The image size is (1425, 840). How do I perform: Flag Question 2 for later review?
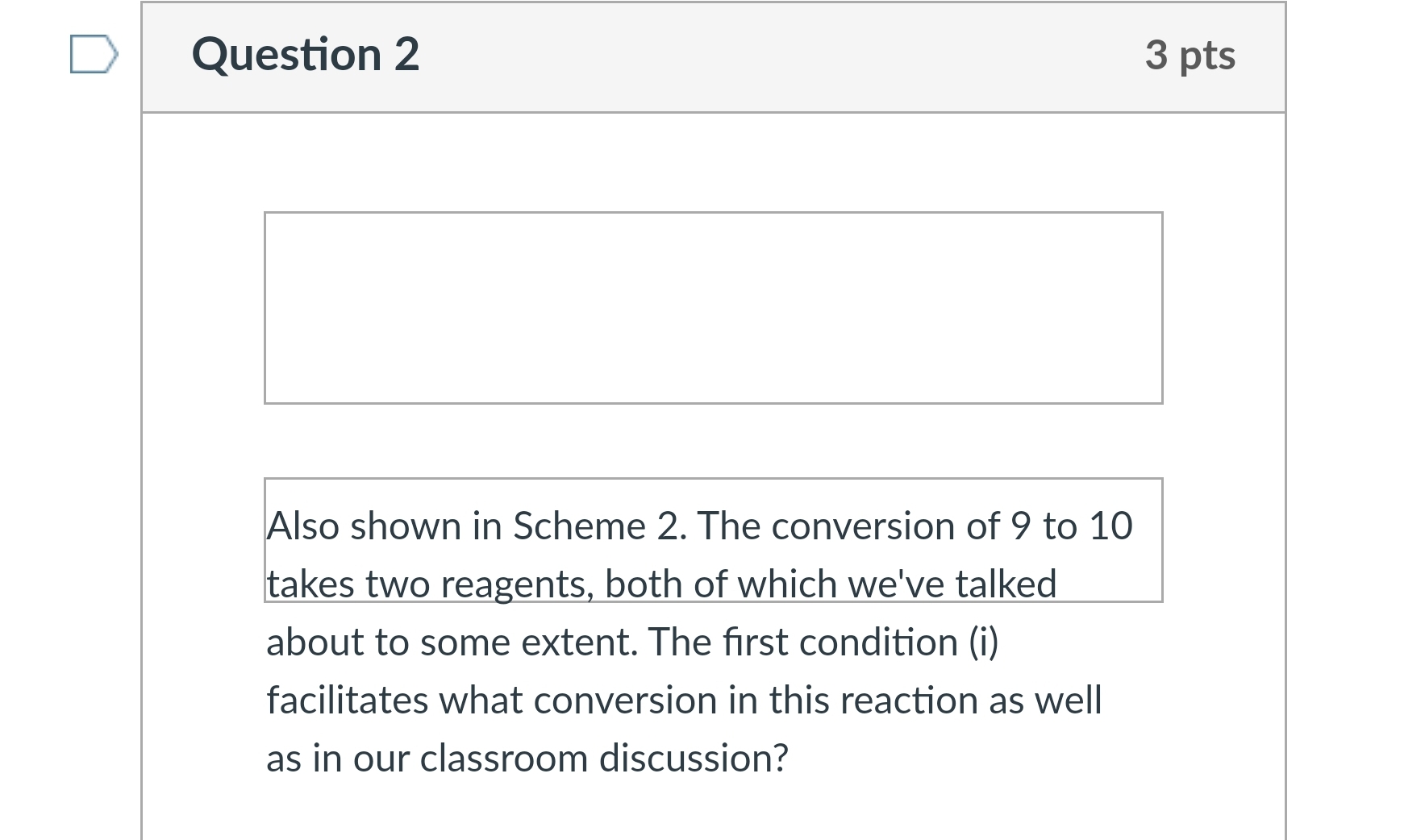click(x=93, y=55)
